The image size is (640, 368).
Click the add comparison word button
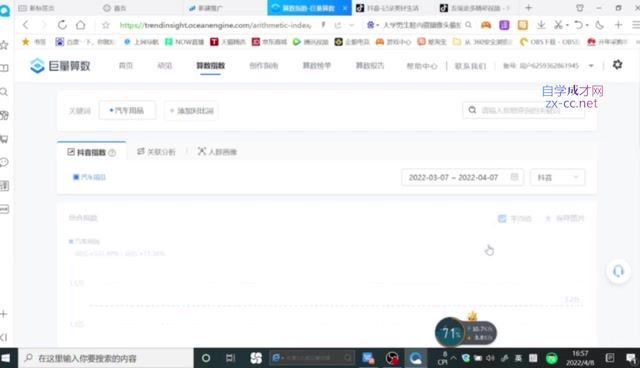click(x=191, y=111)
